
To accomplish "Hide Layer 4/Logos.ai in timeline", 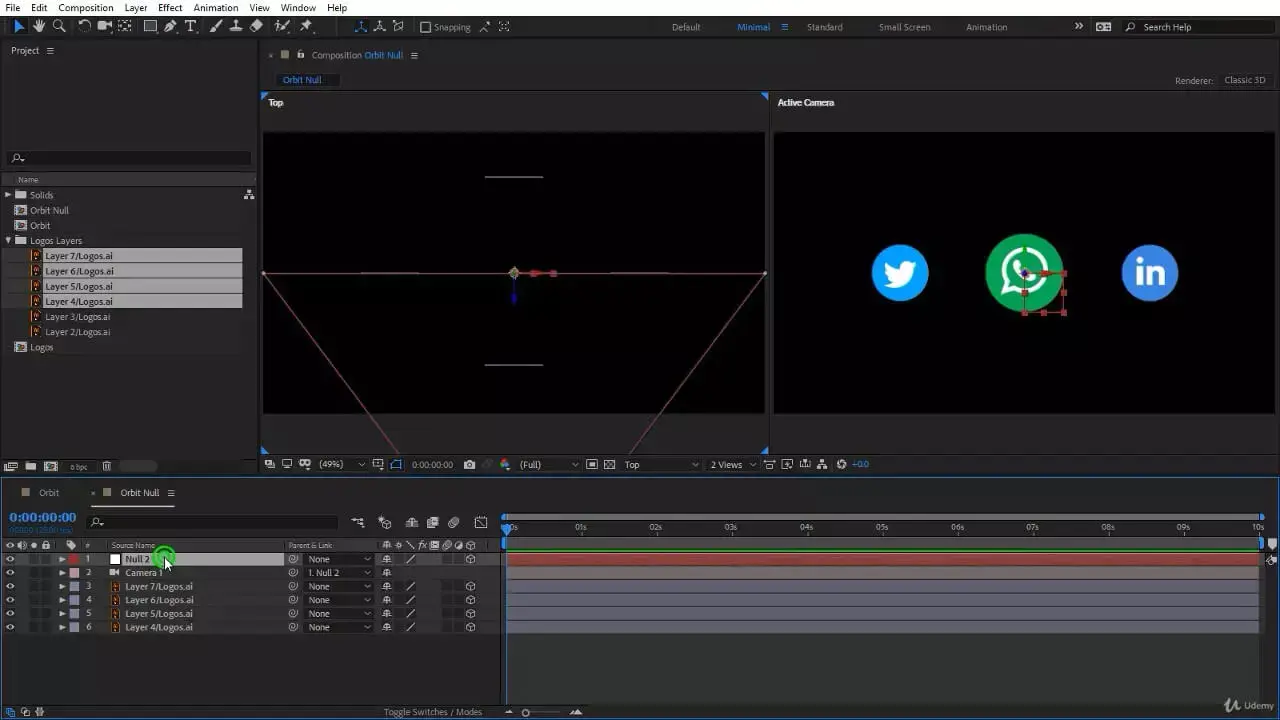I will coord(10,627).
